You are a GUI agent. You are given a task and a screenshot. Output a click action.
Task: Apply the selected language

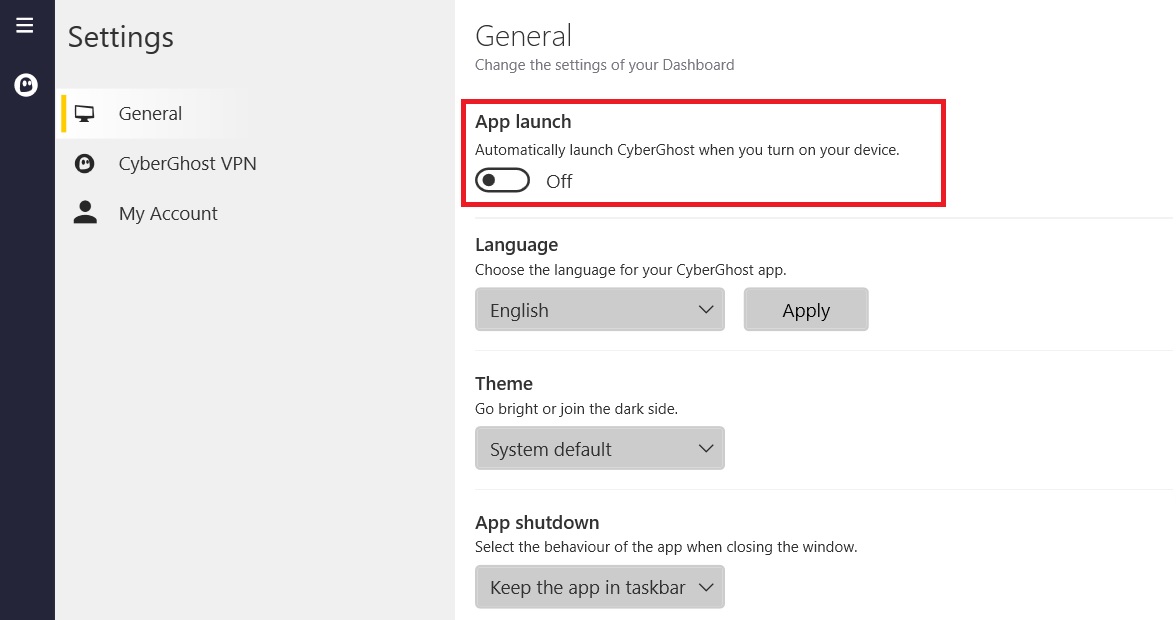tap(806, 309)
